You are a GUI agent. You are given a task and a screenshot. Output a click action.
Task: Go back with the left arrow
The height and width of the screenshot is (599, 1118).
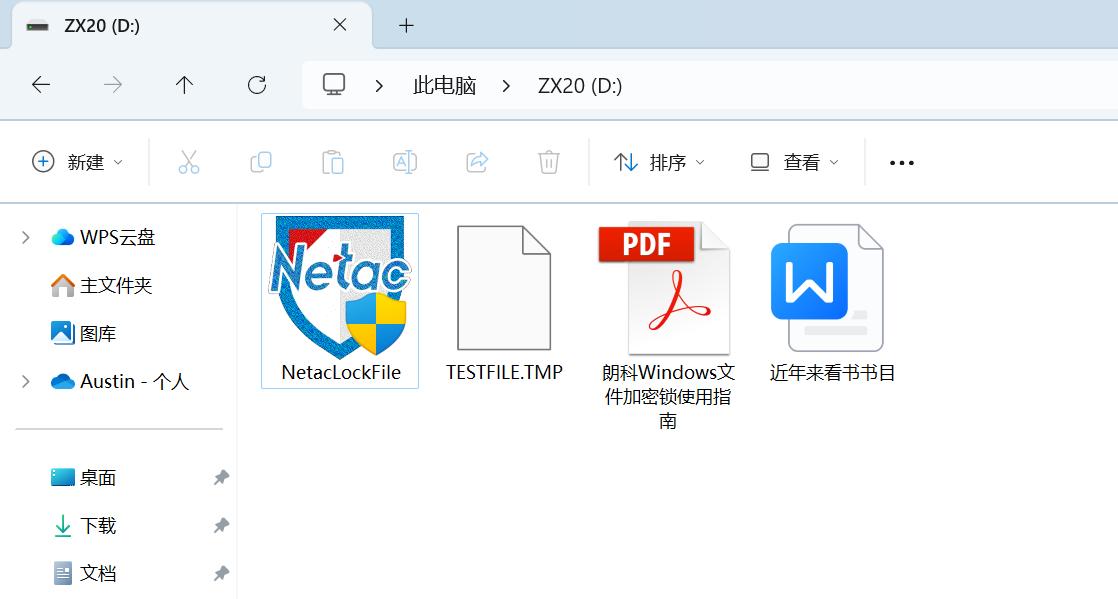(41, 85)
